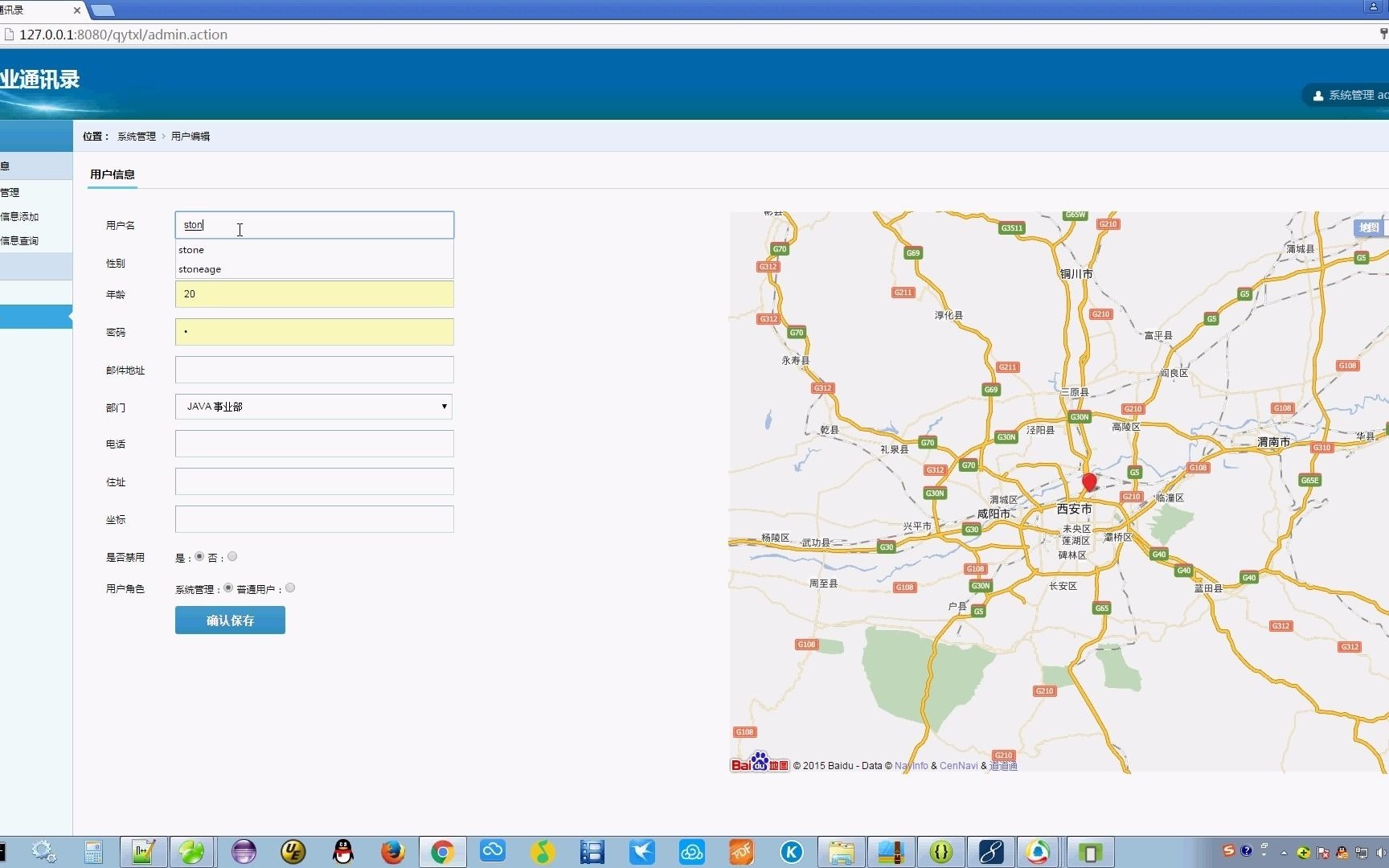Viewport: 1389px width, 868px height.
Task: Close the browser tab ending in 讯录
Action: (x=77, y=10)
